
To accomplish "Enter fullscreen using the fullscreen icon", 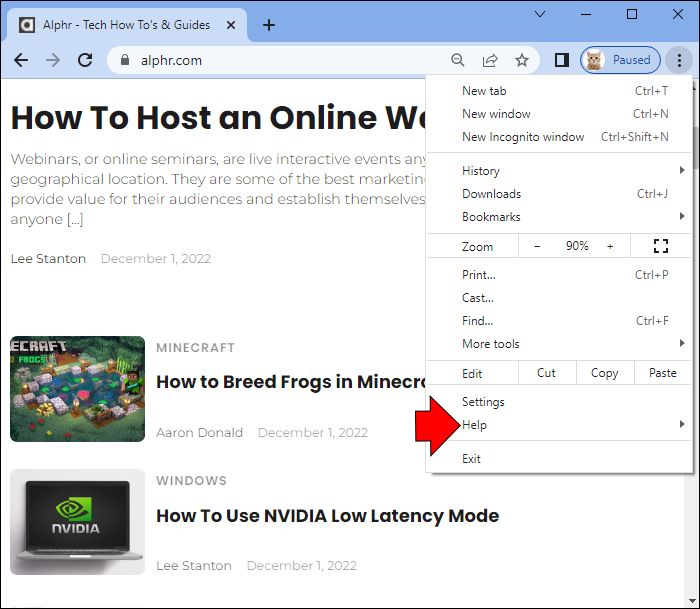I will 661,246.
